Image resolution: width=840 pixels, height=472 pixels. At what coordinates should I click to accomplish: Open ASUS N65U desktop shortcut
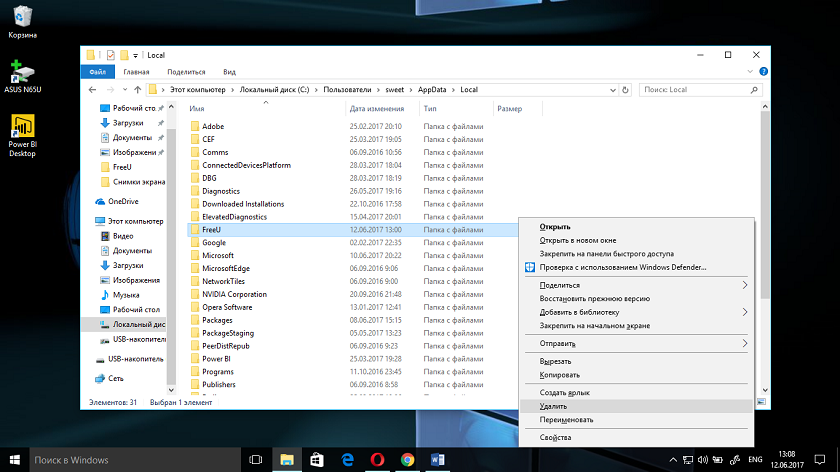22,77
